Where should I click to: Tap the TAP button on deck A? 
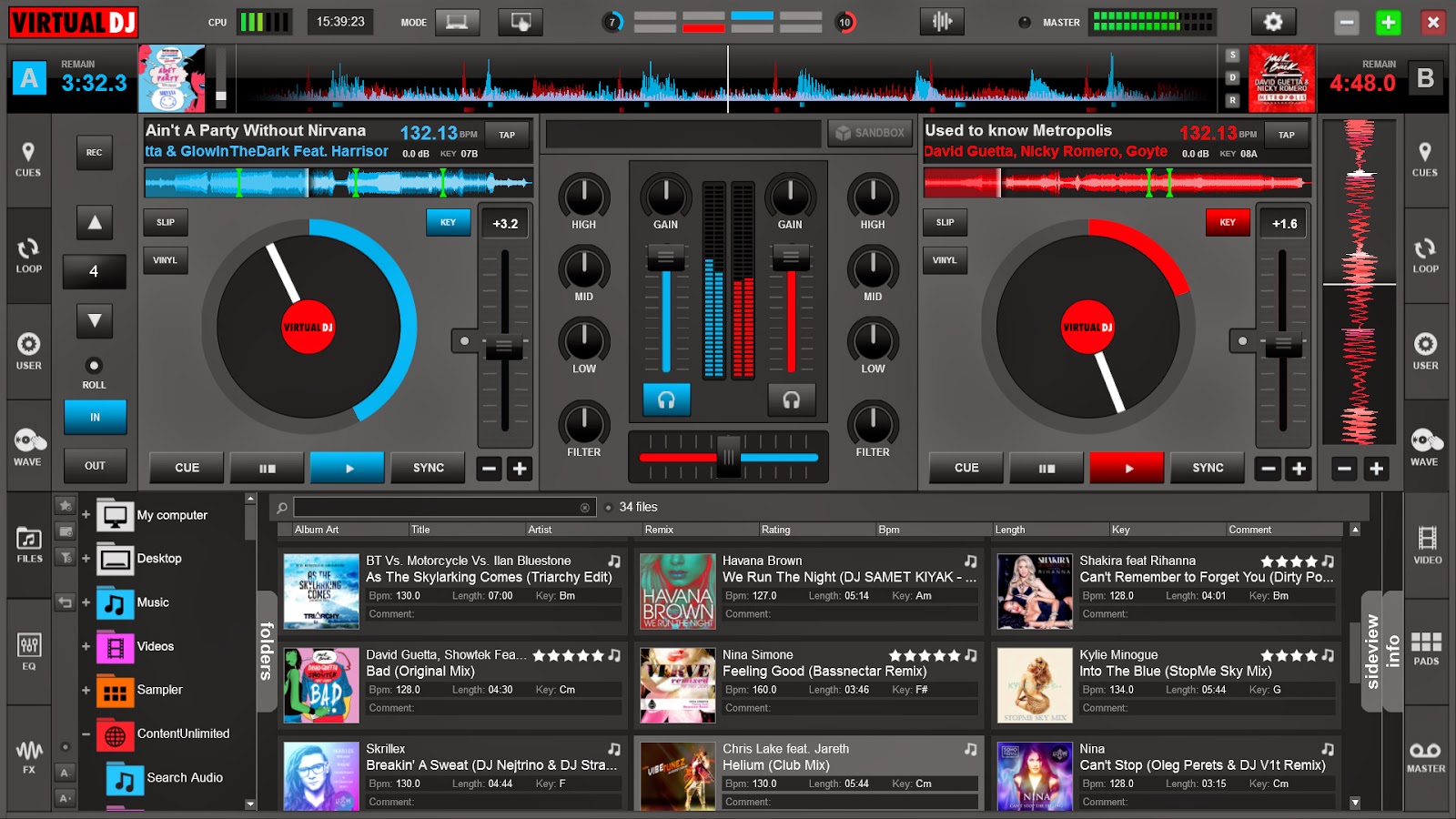507,134
